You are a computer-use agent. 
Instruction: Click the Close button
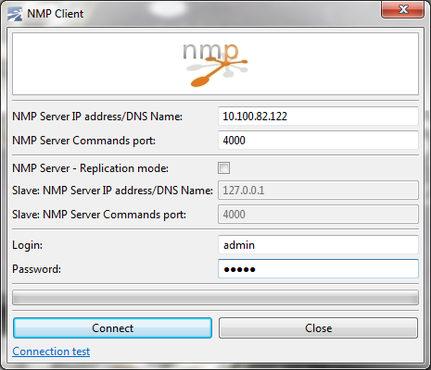pyautogui.click(x=318, y=328)
